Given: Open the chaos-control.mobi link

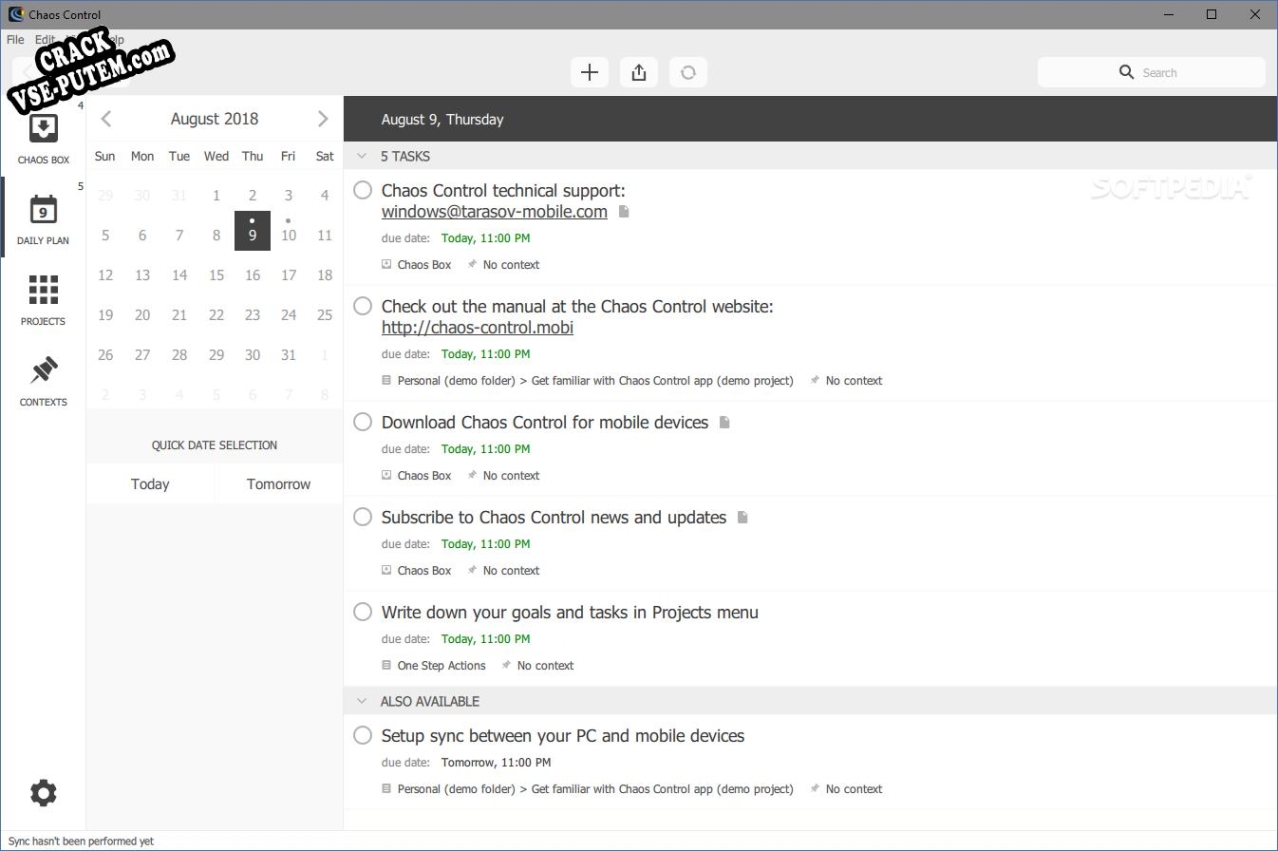Looking at the screenshot, I should tap(477, 328).
